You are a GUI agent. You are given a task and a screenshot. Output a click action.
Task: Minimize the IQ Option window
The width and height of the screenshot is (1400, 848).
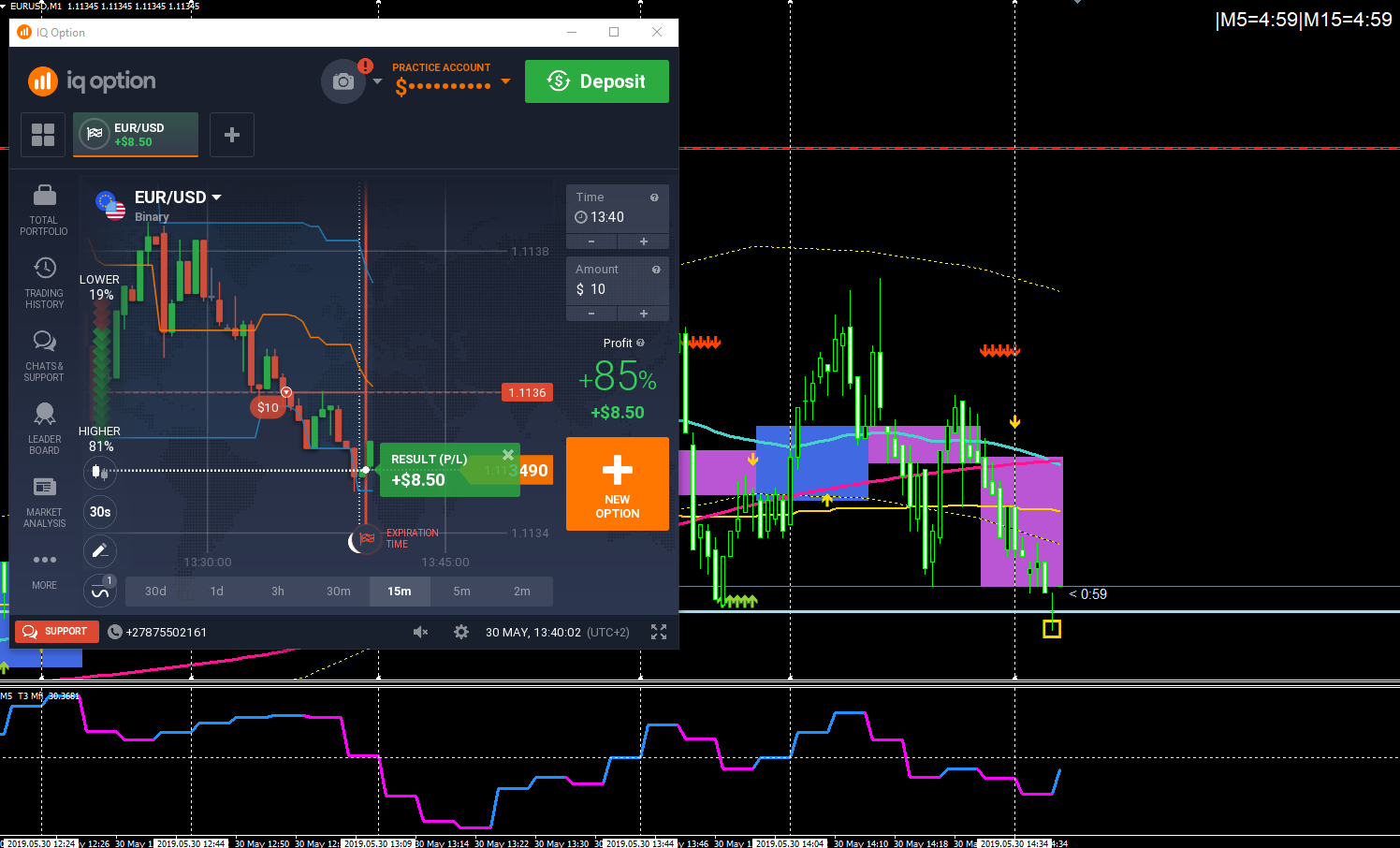(572, 33)
